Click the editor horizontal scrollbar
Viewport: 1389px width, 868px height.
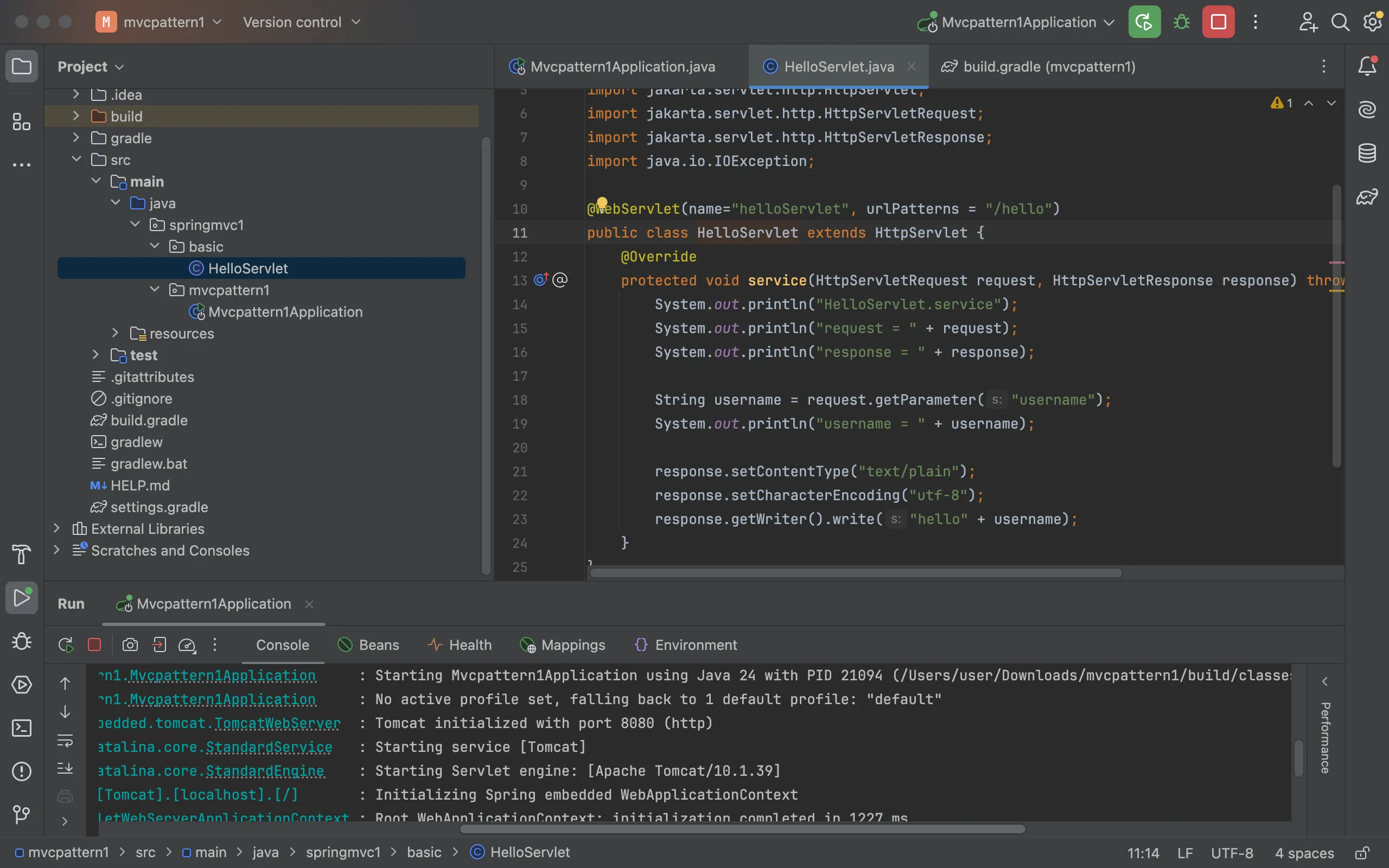856,572
